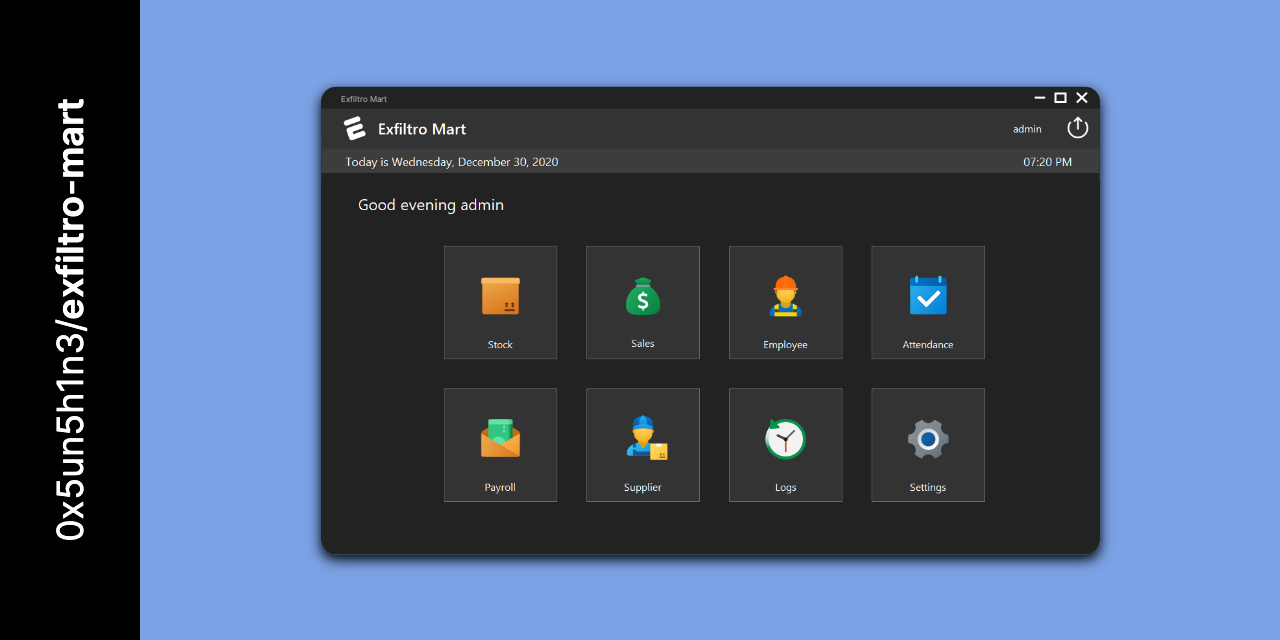Image resolution: width=1280 pixels, height=640 pixels.
Task: Click the Stock label text
Action: point(500,345)
